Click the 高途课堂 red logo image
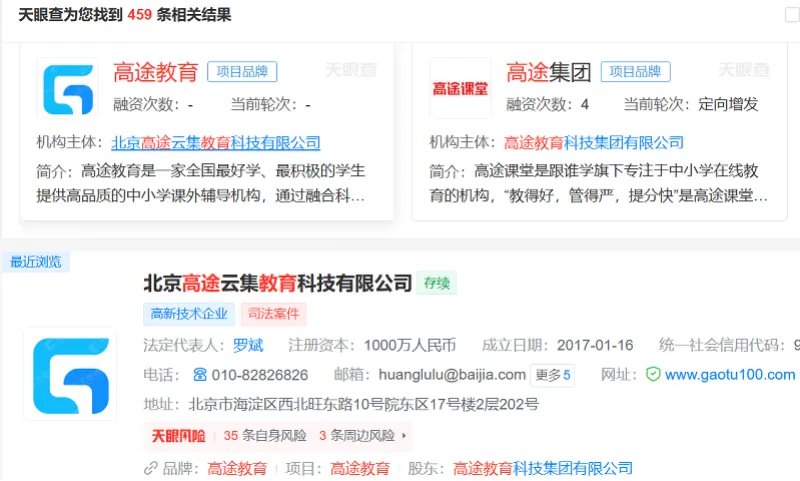 coord(459,88)
